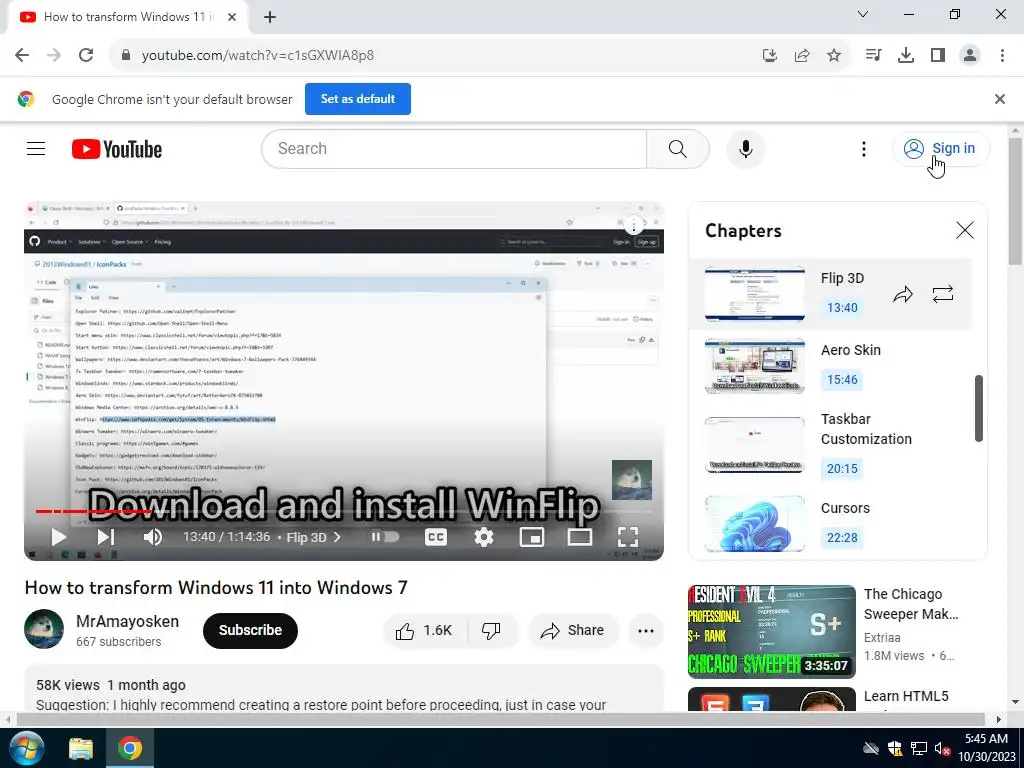This screenshot has height=768, width=1024.
Task: Click the chapters list scrollbar
Action: click(x=978, y=408)
